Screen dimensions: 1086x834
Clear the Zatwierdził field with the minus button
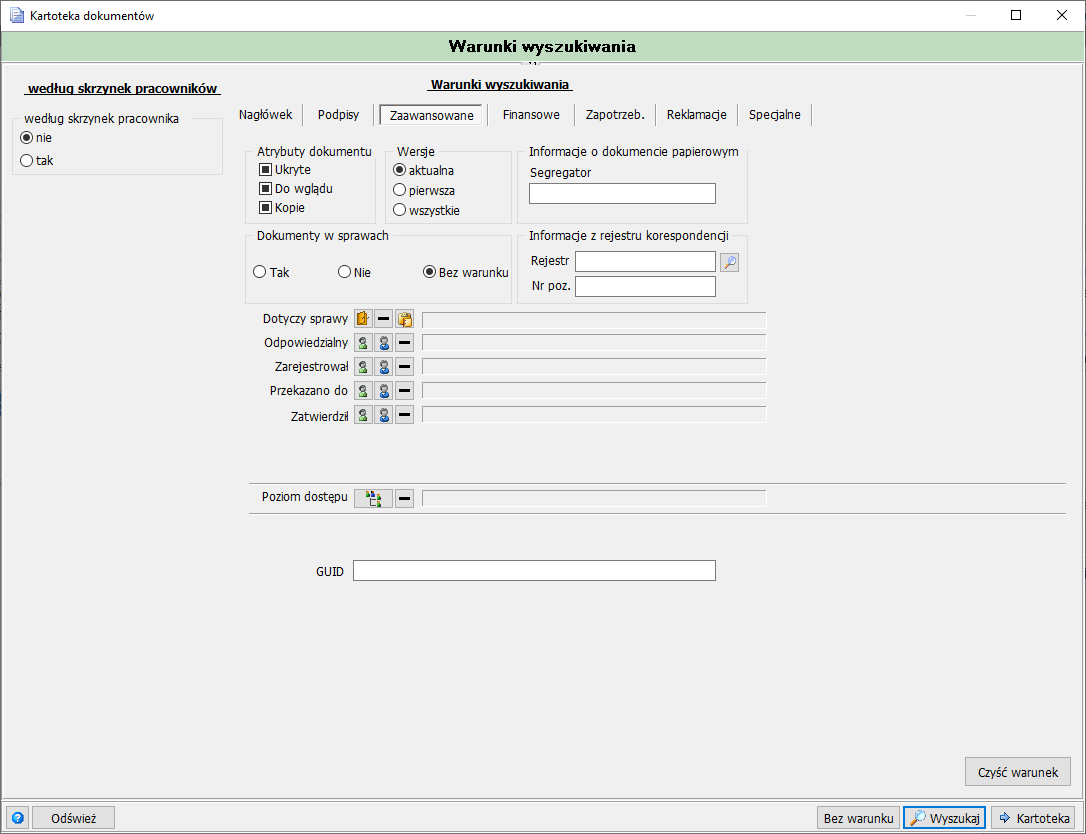[x=404, y=415]
